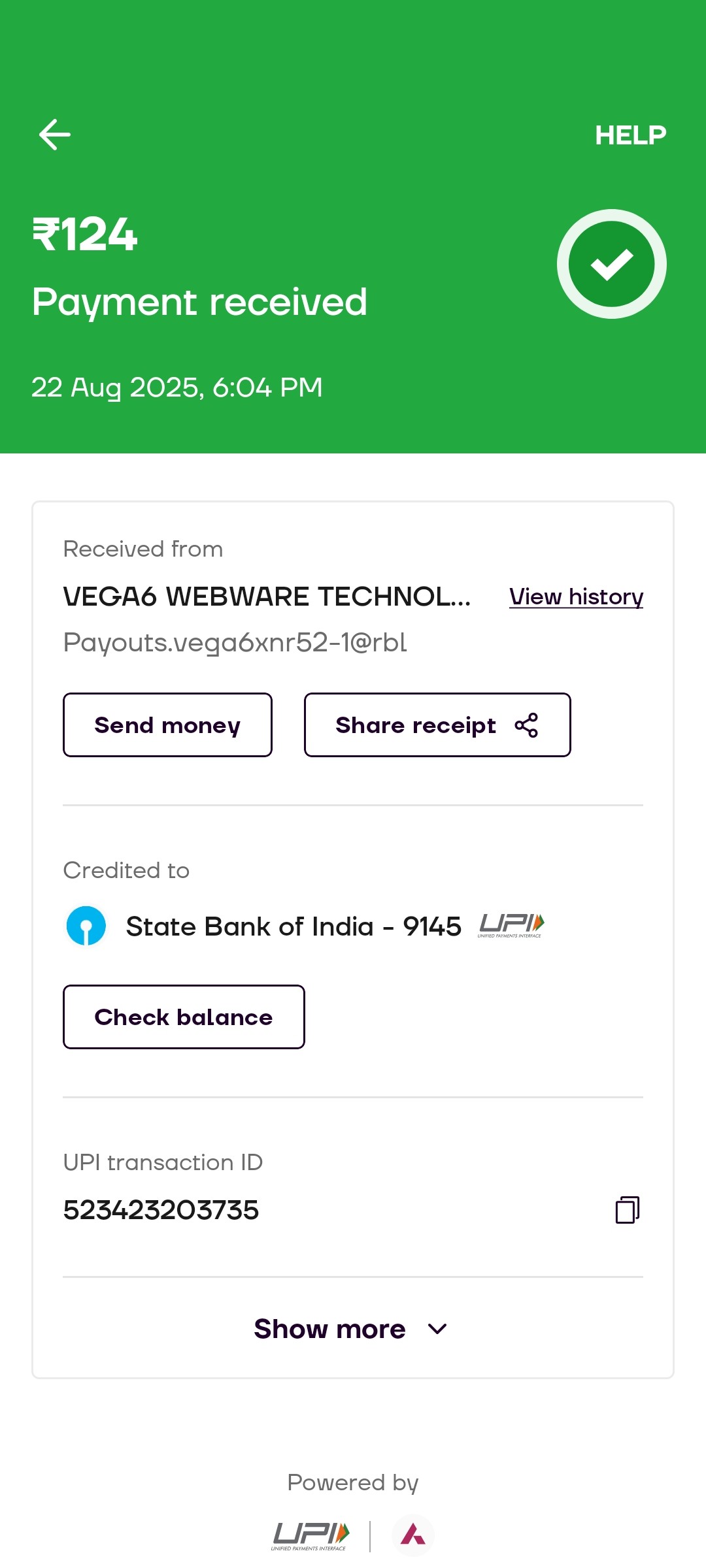Click the share icon in Share receipt
Image resolution: width=706 pixels, height=1568 pixels.
point(526,725)
